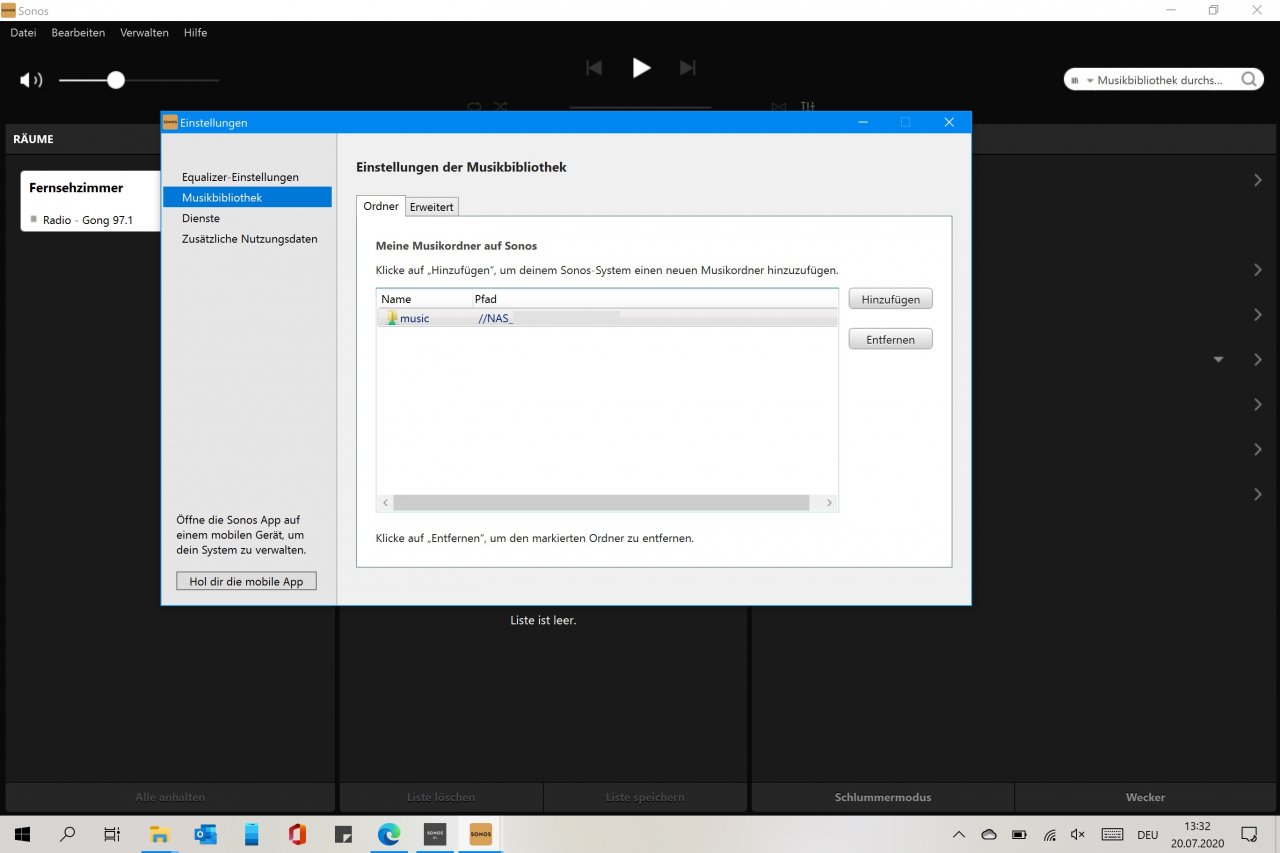
Task: Open the Windows notification center
Action: (1249, 834)
